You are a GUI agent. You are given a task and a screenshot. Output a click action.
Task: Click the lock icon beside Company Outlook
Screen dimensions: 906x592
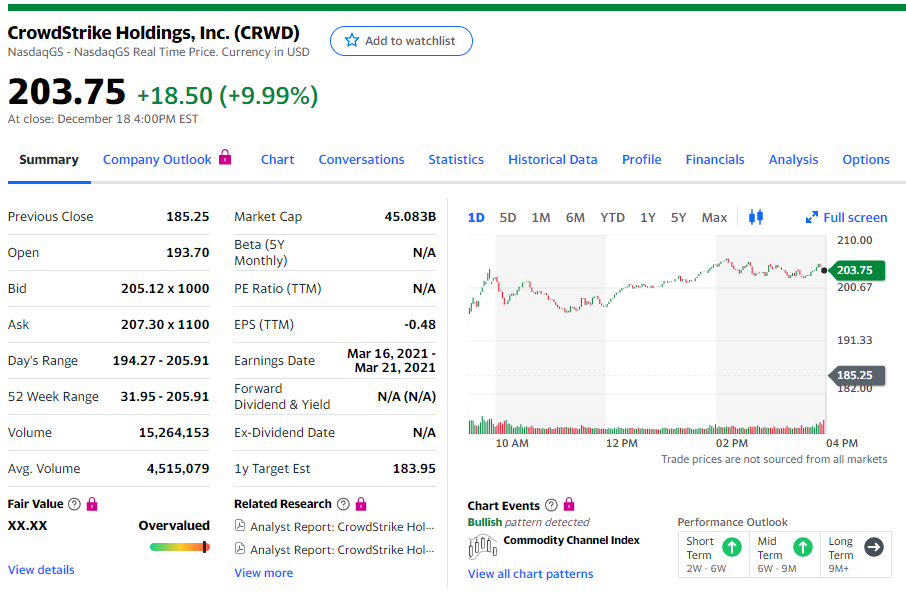coord(225,158)
